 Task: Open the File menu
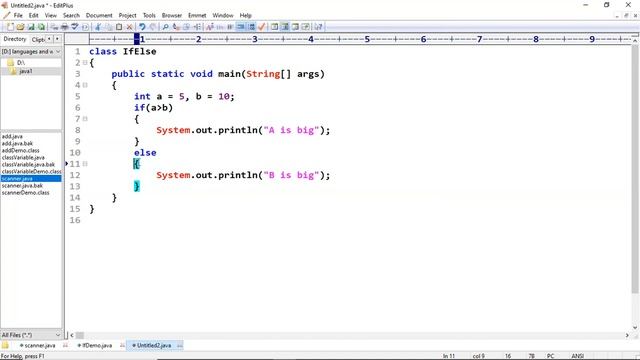tap(18, 16)
